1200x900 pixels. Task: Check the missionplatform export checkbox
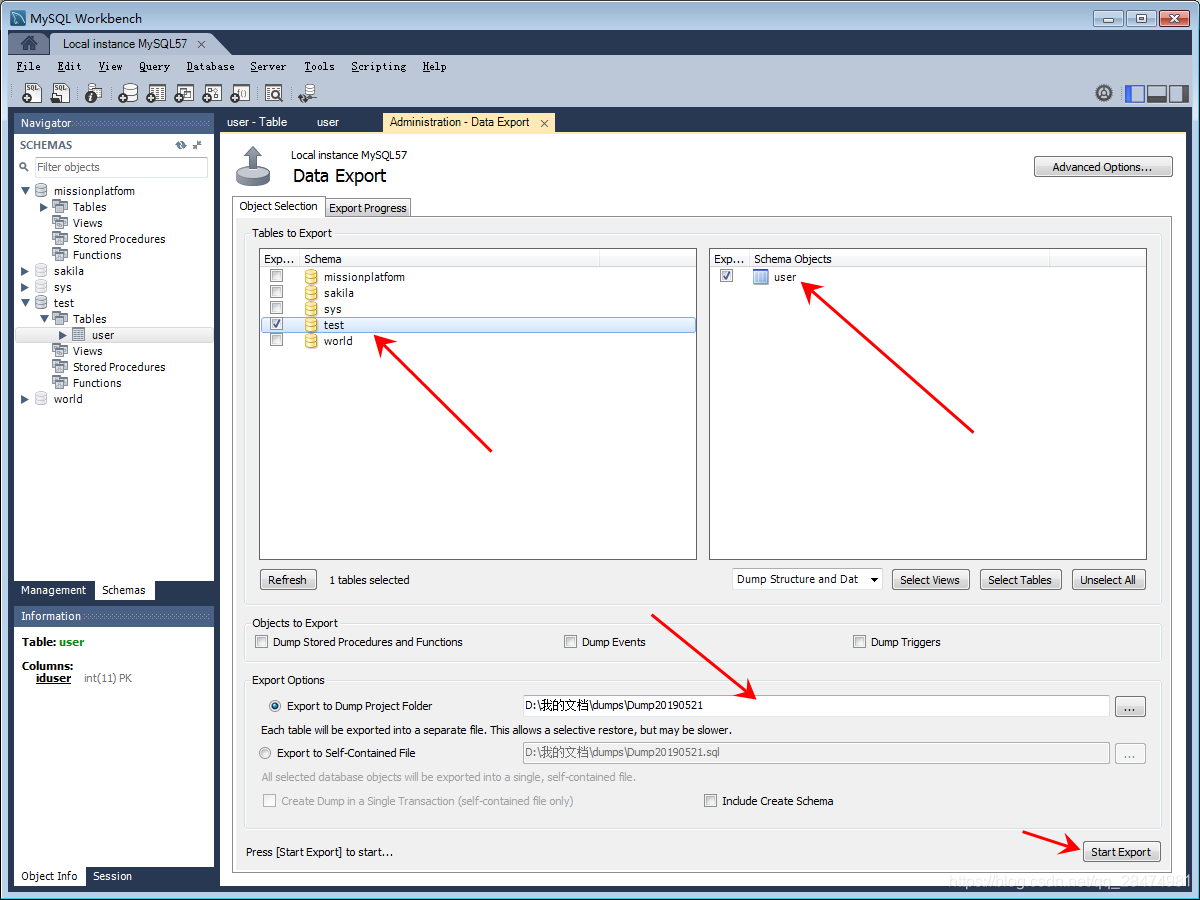click(277, 276)
